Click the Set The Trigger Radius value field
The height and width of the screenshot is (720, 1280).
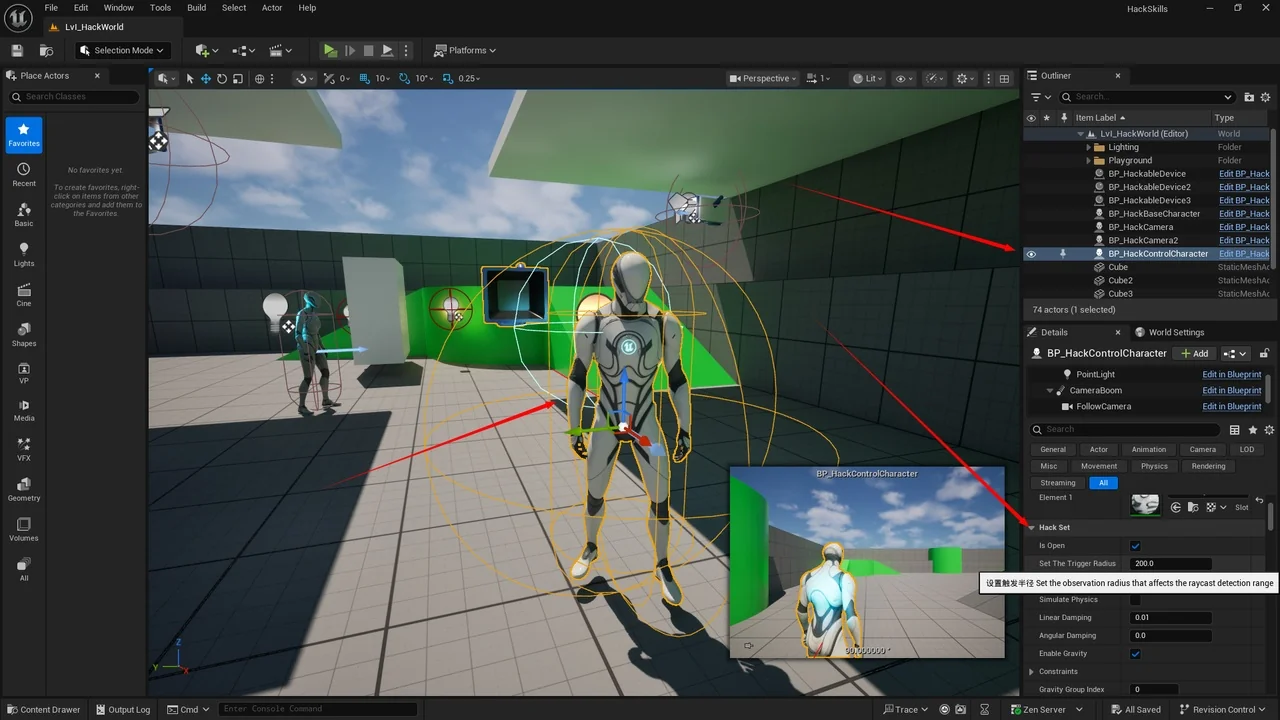pos(1170,564)
